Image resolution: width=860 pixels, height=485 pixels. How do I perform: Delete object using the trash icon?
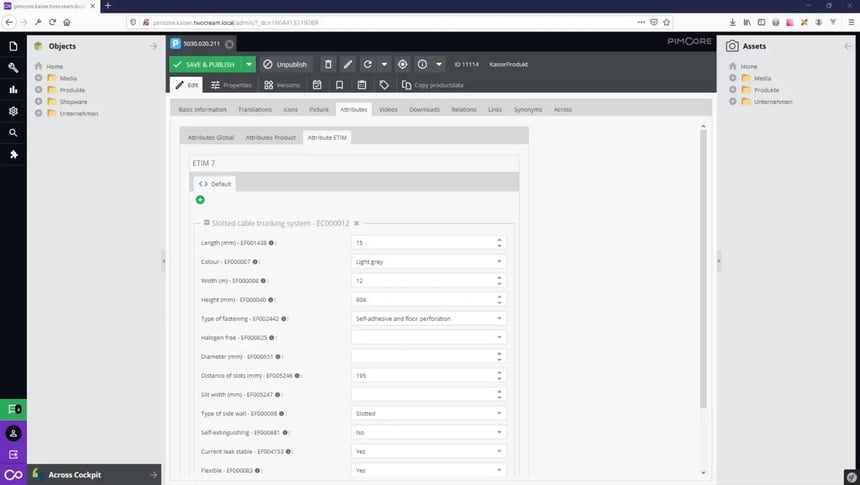click(328, 64)
